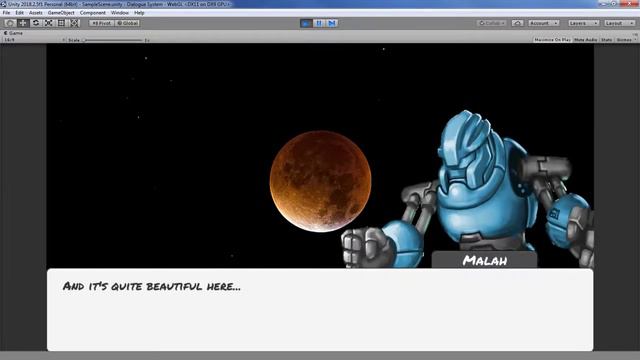Open the Collab dropdown
This screenshot has height=360, width=640.
pos(492,23)
